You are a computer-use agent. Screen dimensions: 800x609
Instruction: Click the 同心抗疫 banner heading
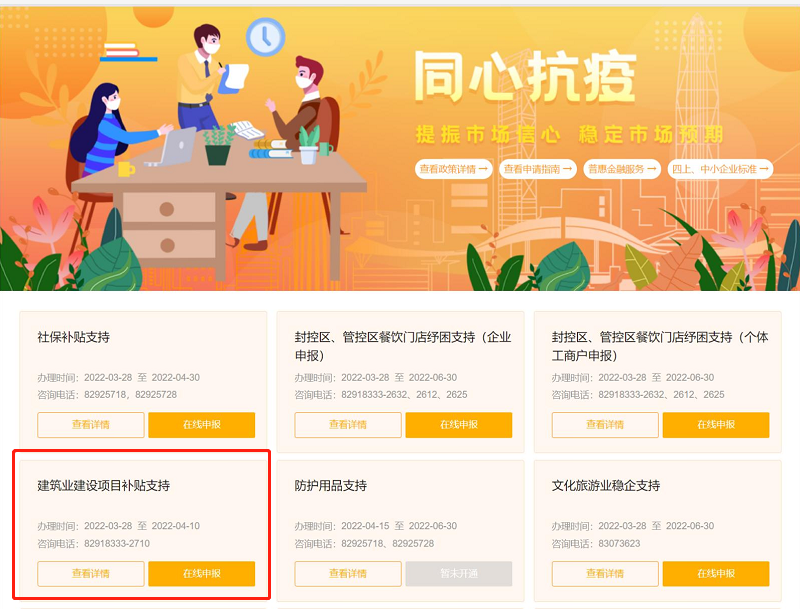(x=524, y=77)
